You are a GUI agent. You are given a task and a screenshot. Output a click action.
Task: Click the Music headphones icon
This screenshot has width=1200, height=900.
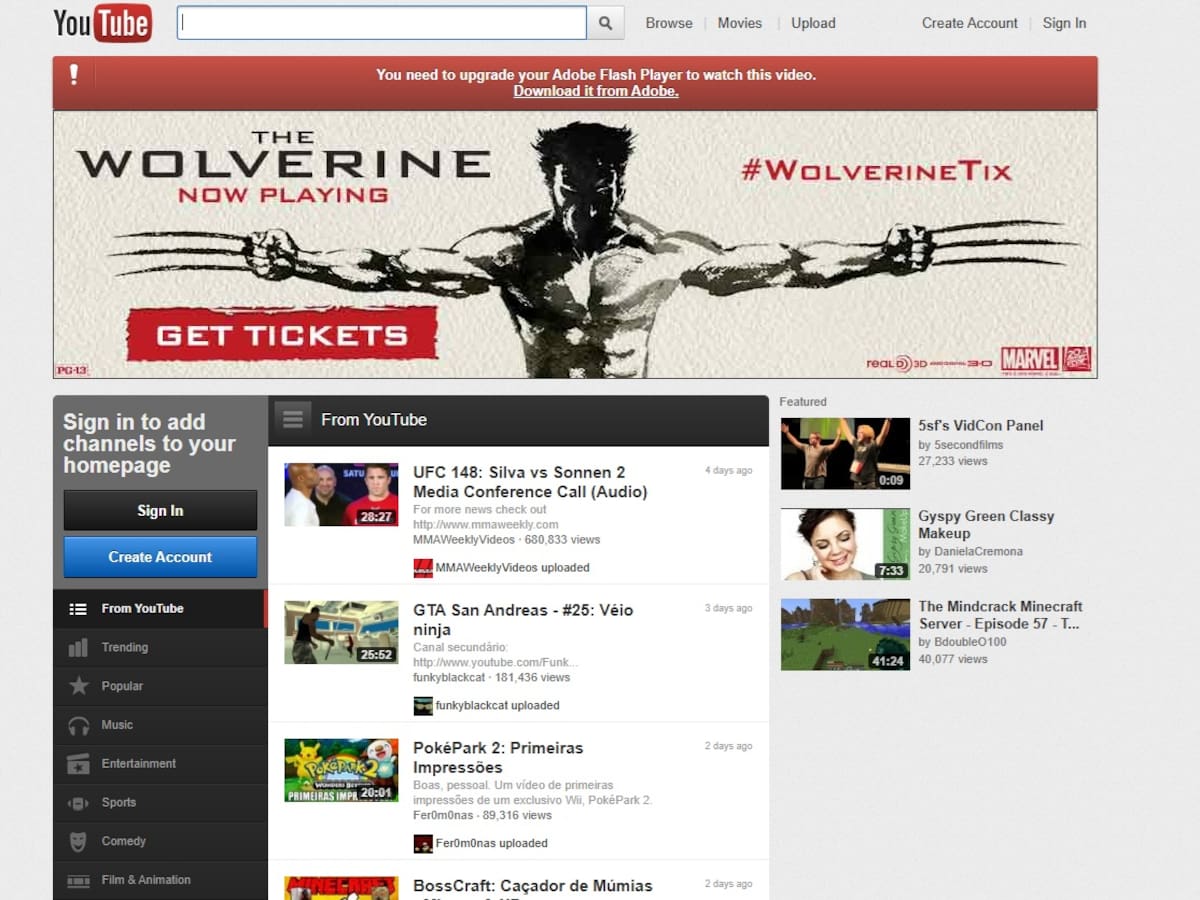[78, 725]
